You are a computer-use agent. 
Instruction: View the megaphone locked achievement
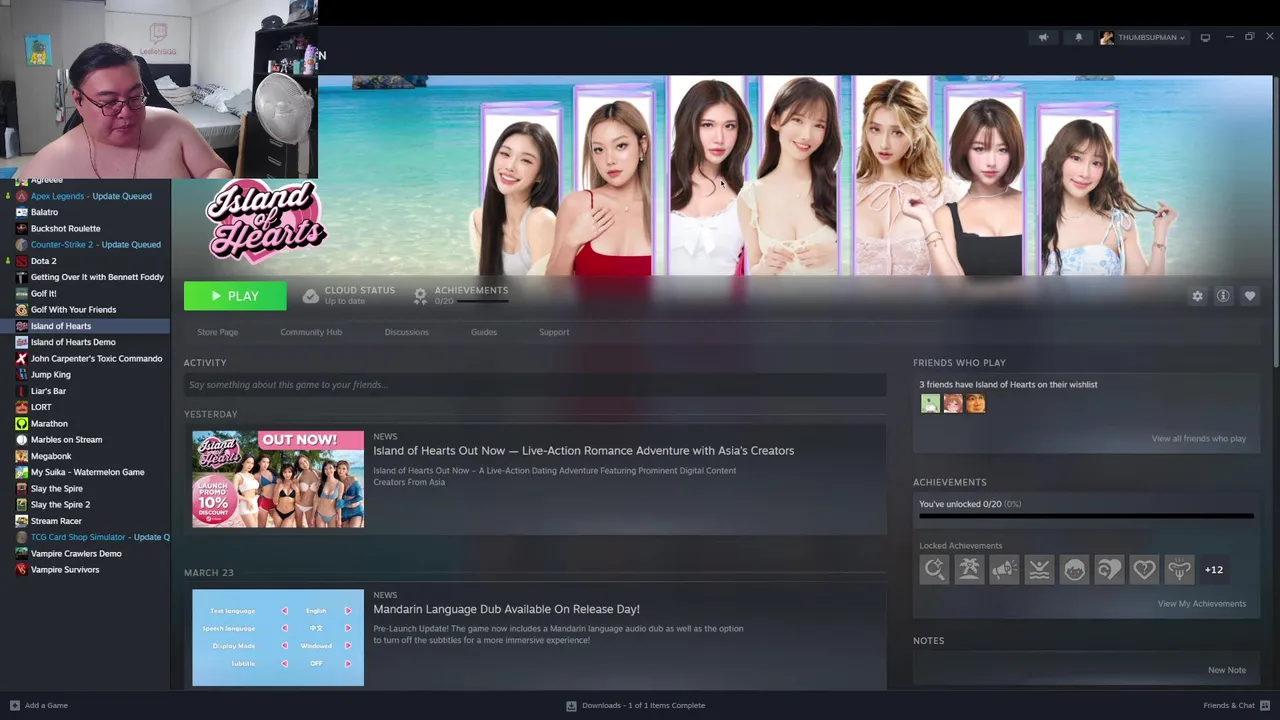pos(1004,570)
